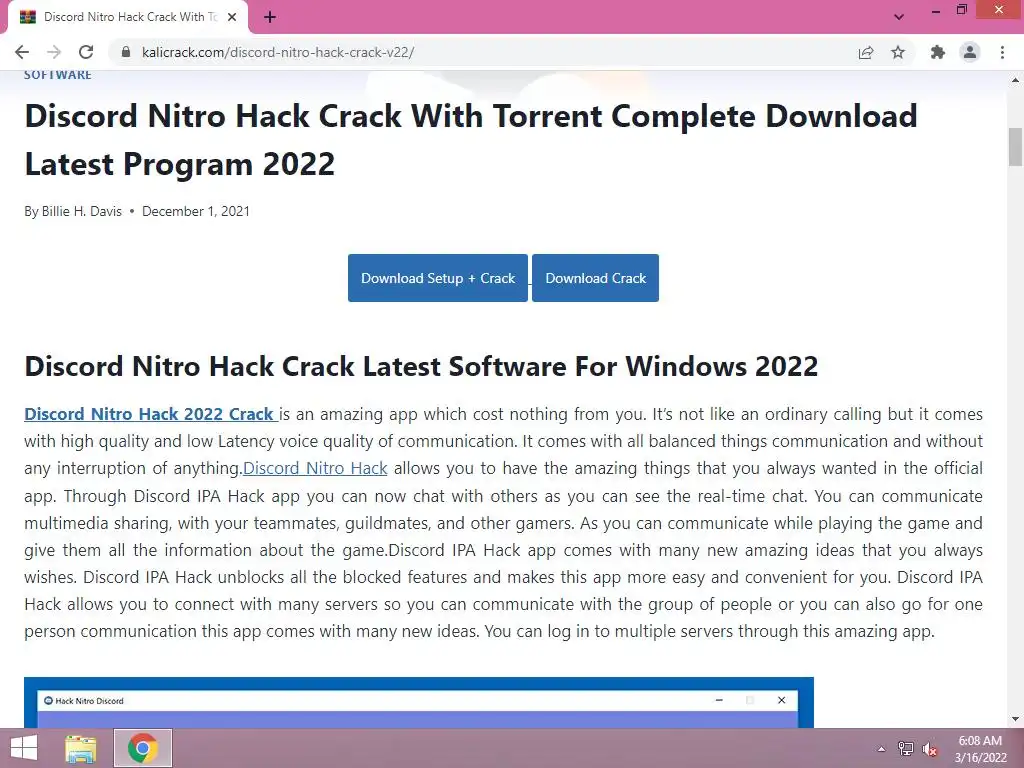Open the Windows Start menu

point(24,748)
